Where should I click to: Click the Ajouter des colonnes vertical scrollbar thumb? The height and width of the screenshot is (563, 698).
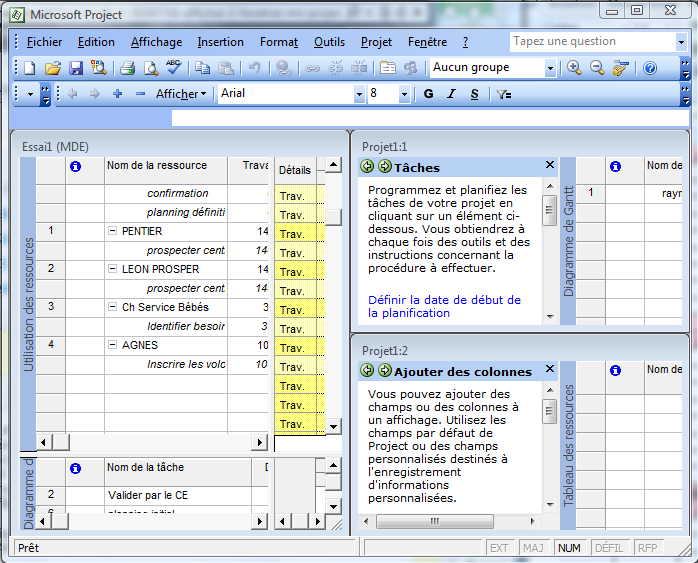[x=550, y=411]
